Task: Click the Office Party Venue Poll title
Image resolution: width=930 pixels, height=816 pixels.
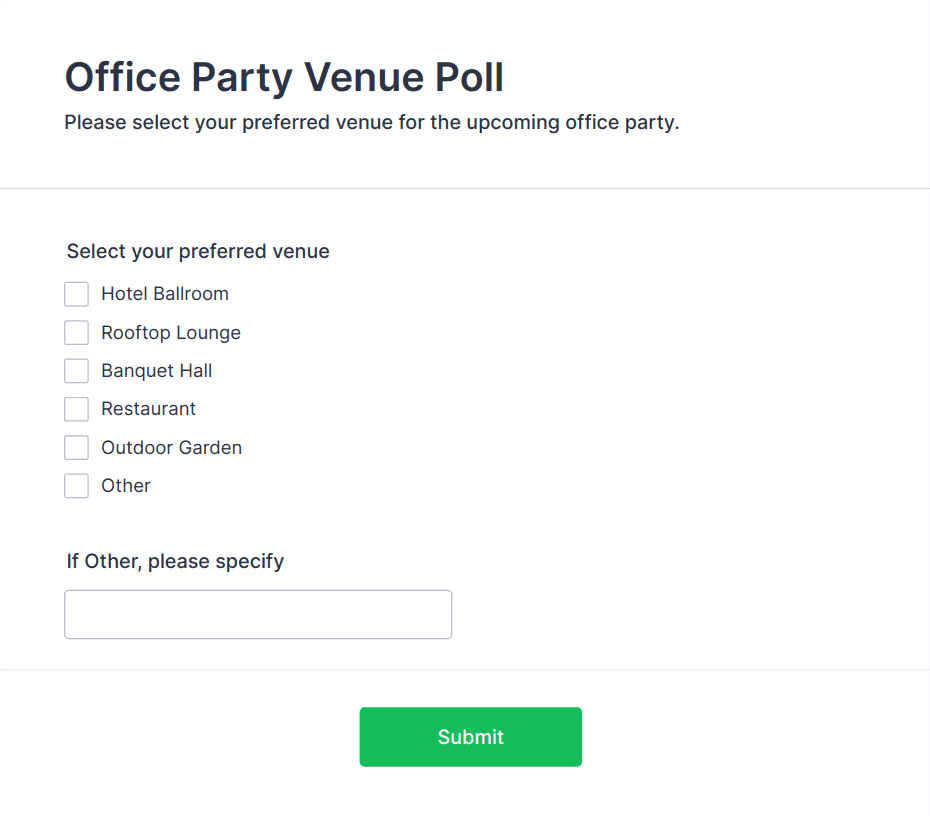Action: point(284,77)
